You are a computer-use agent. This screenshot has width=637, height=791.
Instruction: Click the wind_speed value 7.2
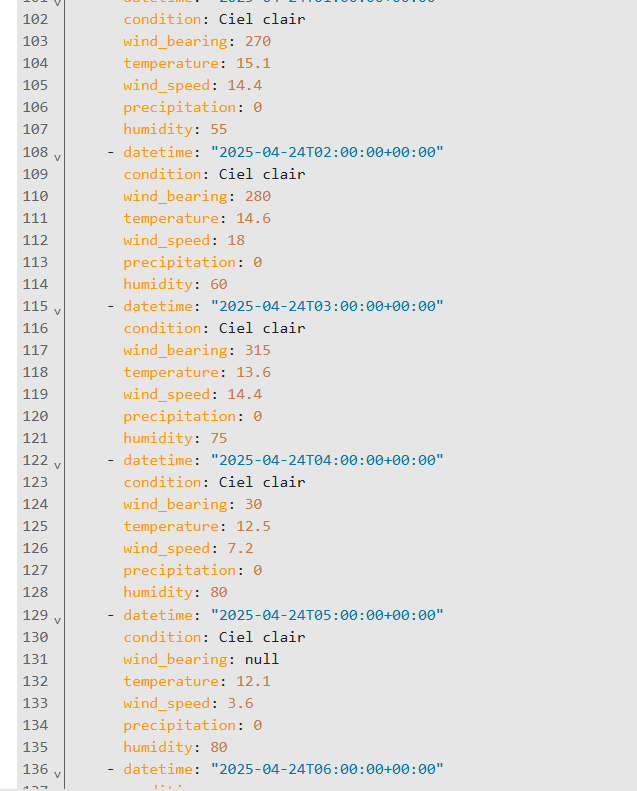241,548
